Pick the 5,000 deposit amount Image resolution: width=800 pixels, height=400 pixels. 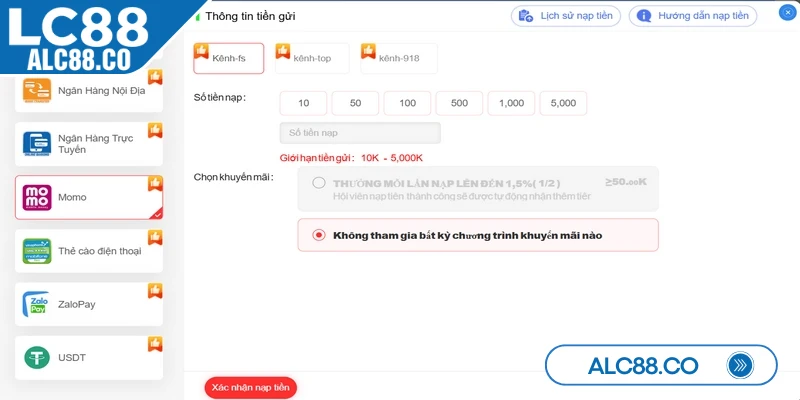click(x=563, y=103)
